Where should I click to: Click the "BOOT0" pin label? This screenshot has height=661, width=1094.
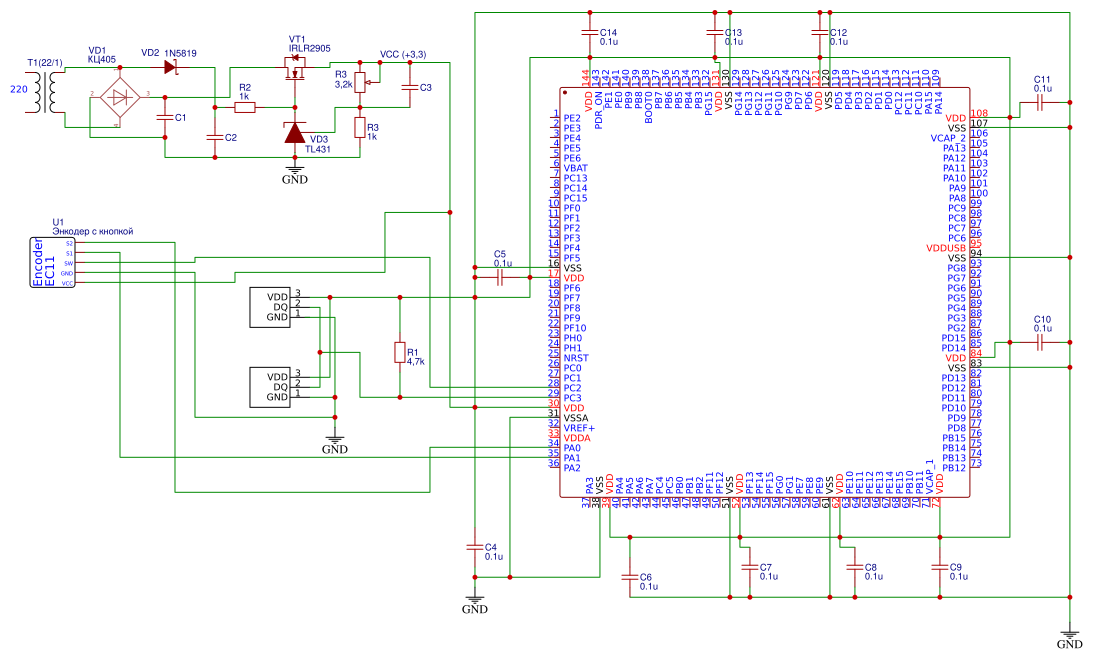[x=650, y=107]
